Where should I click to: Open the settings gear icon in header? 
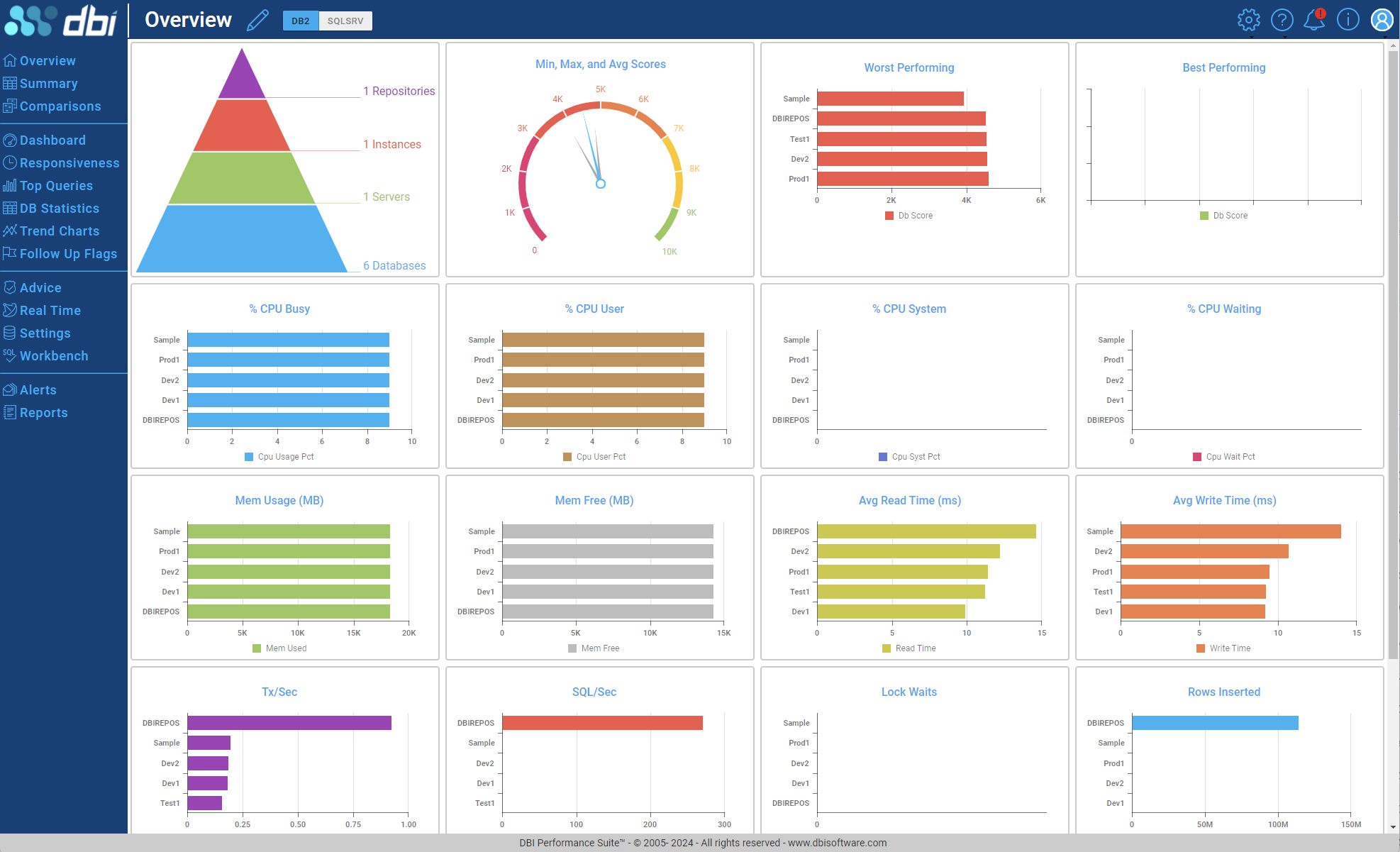[1248, 20]
